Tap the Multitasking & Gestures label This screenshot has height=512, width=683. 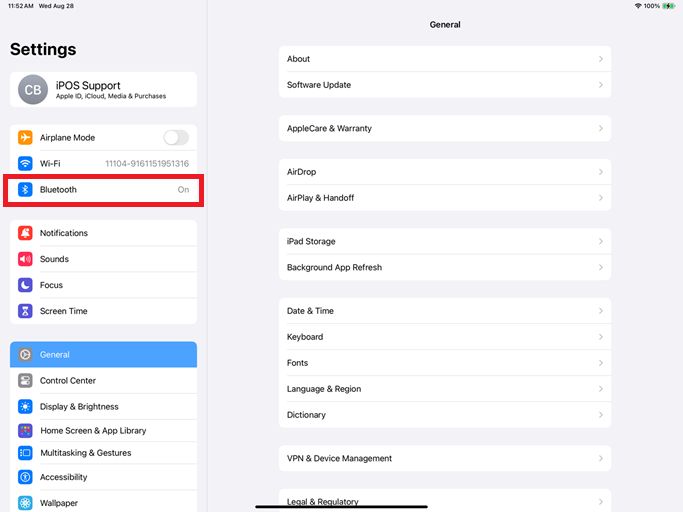tap(85, 453)
